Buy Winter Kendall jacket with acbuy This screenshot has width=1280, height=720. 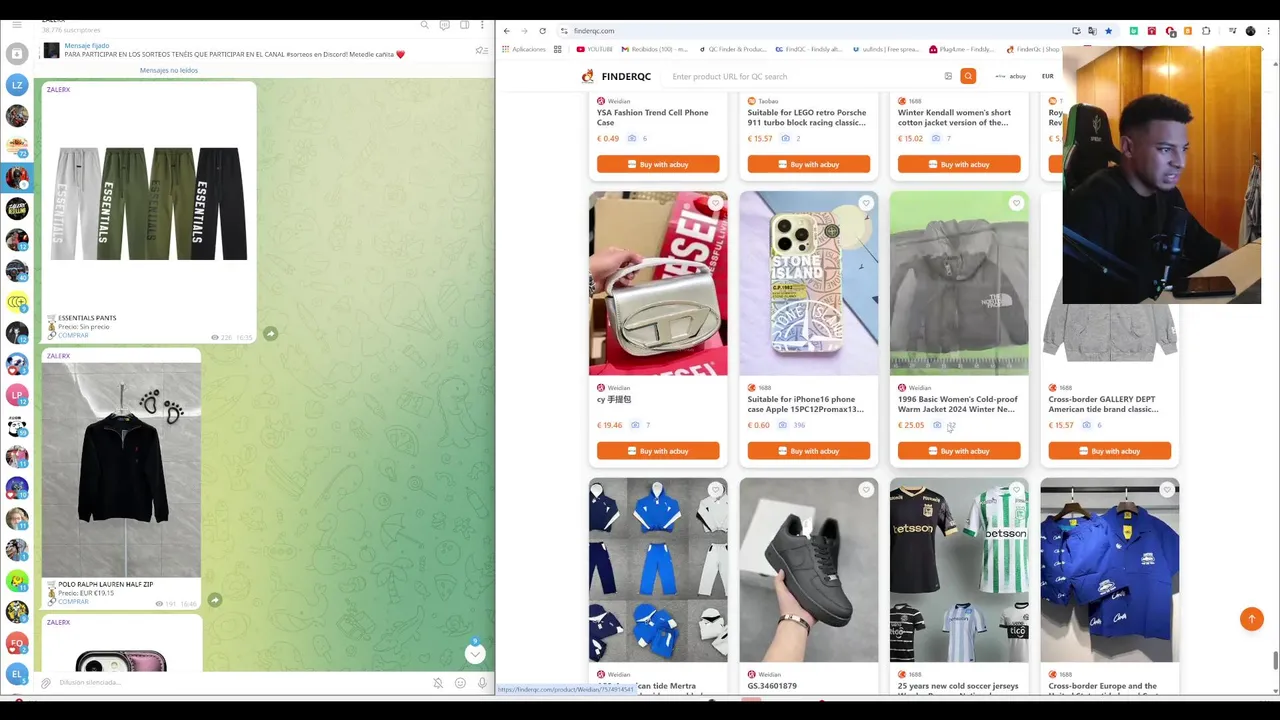(x=959, y=164)
